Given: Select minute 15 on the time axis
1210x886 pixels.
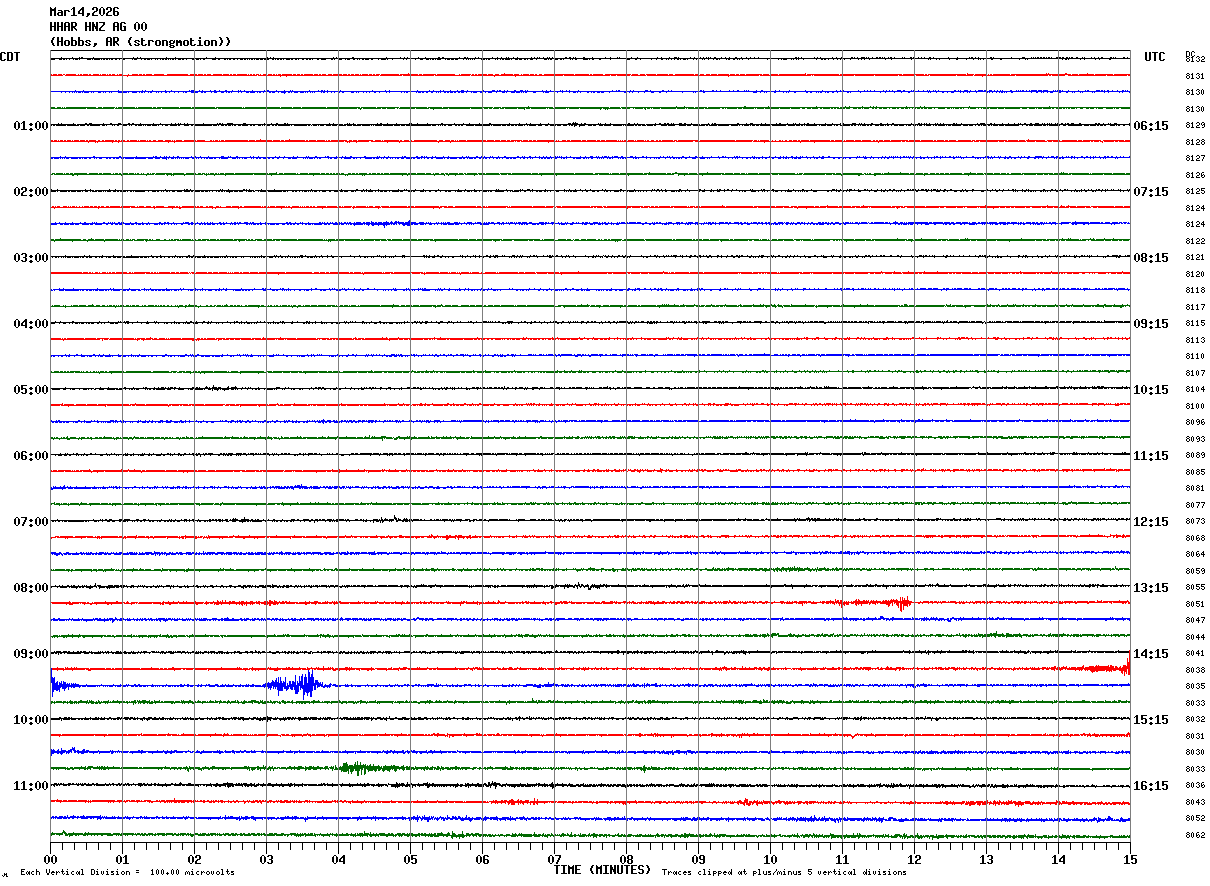Looking at the screenshot, I should click(1130, 859).
